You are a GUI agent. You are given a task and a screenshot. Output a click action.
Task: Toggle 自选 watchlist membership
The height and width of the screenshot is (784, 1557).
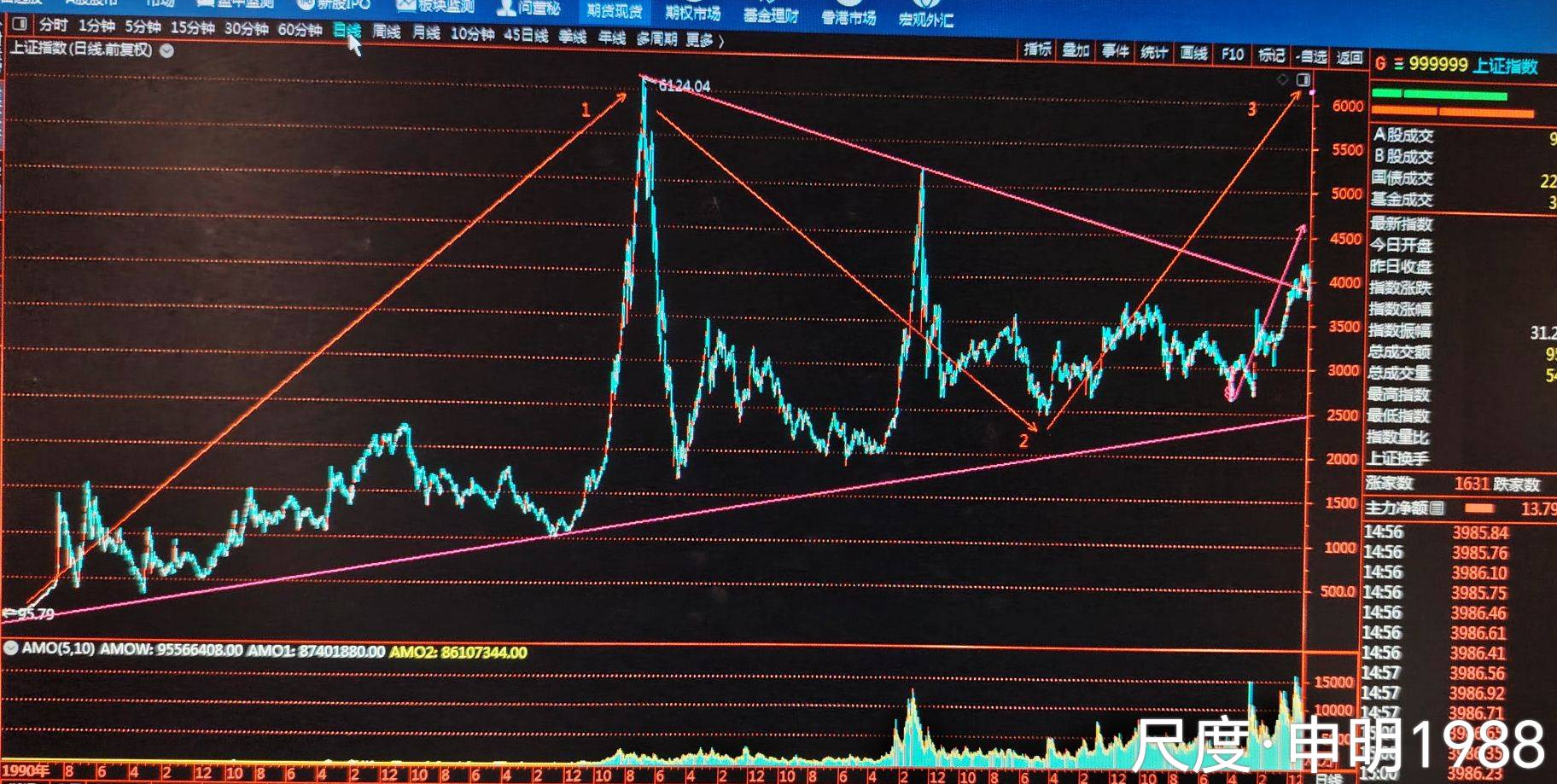click(1311, 56)
